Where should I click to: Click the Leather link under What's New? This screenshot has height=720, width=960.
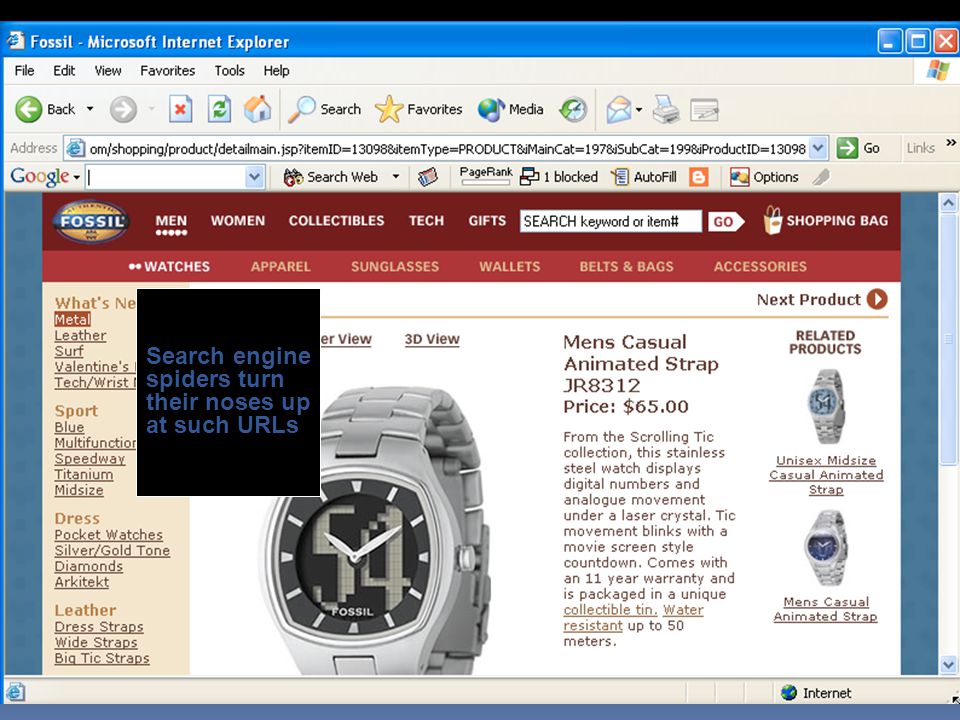tap(80, 336)
